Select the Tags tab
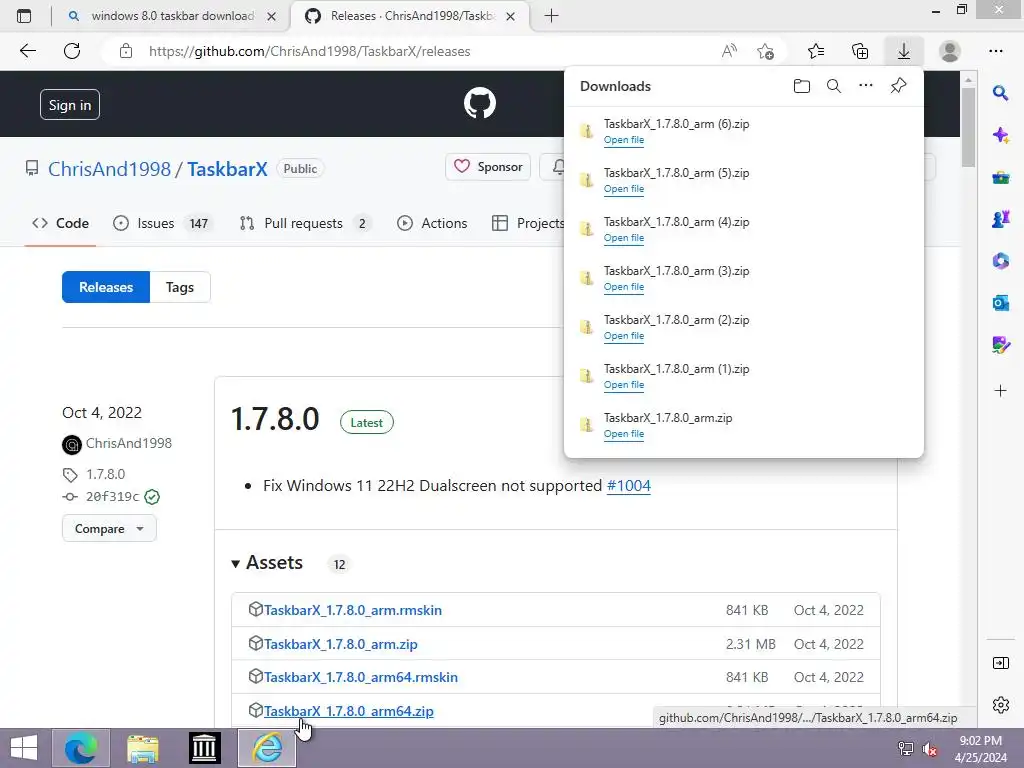The width and height of the screenshot is (1024, 768). coord(180,287)
